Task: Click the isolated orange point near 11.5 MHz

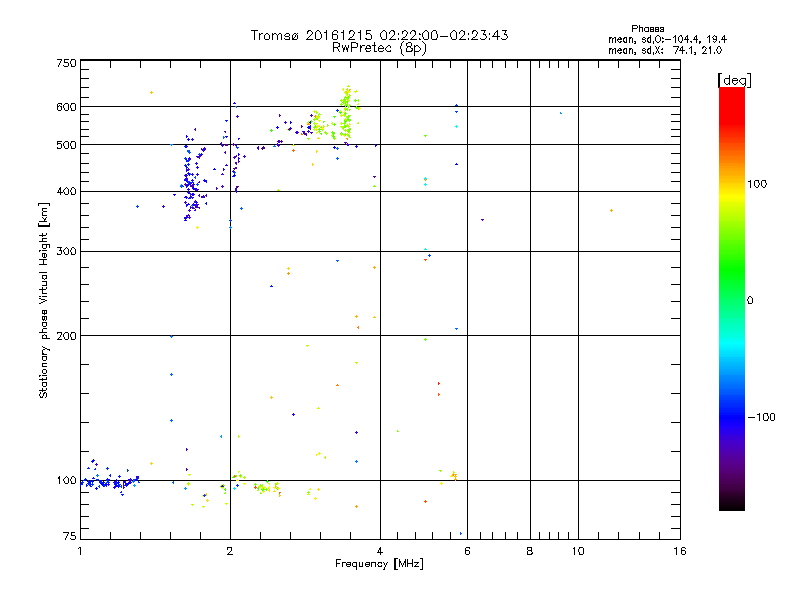Action: [x=611, y=210]
